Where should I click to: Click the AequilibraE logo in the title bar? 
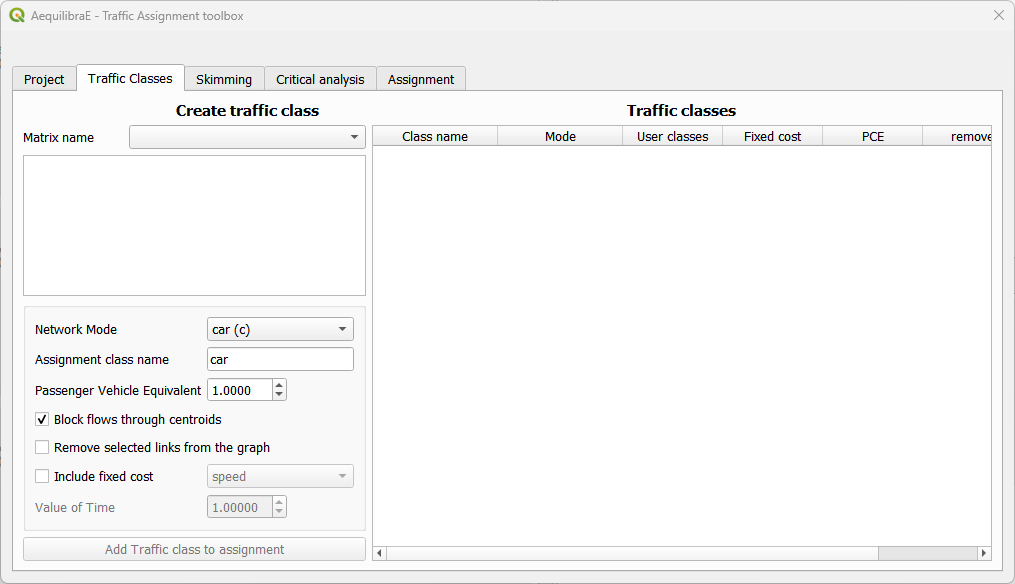16,15
